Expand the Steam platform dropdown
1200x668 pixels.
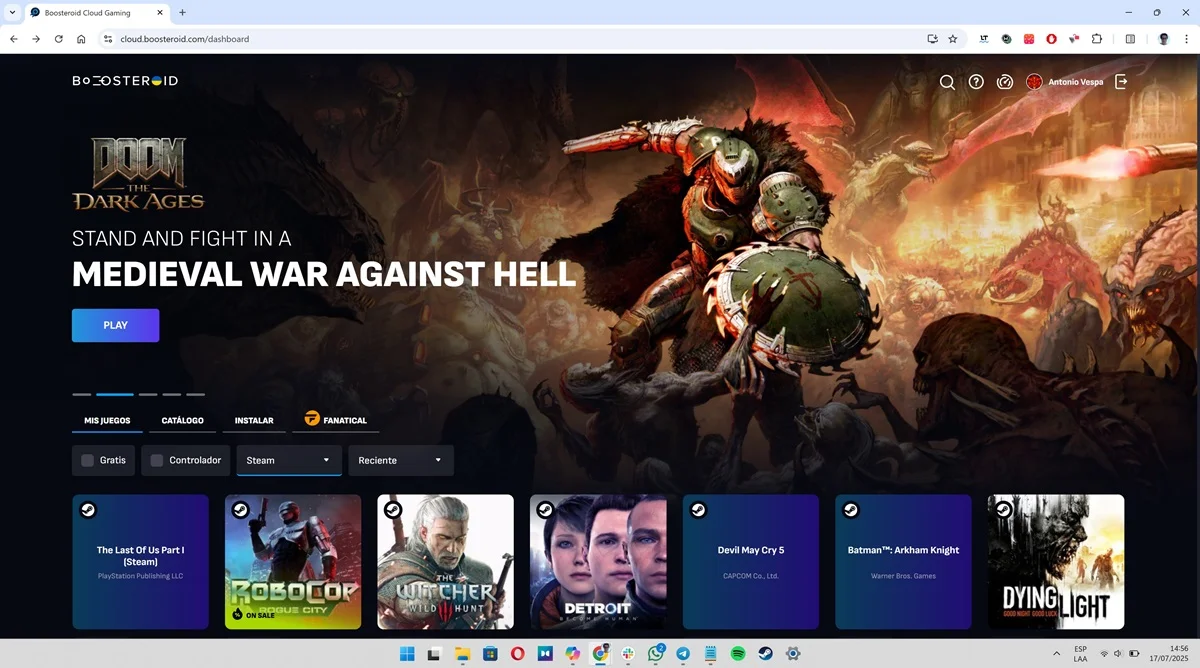tap(289, 460)
